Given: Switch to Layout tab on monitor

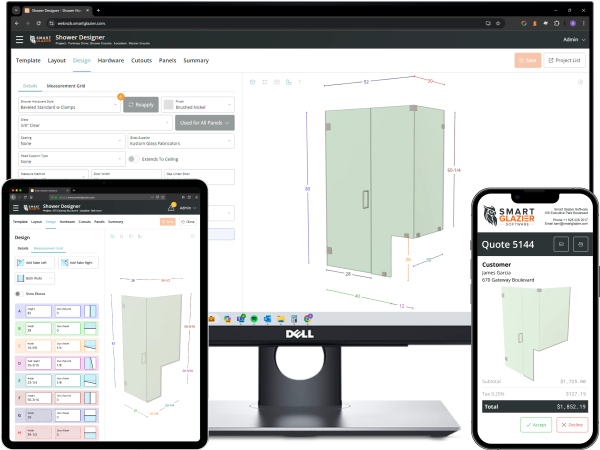Looking at the screenshot, I should tap(57, 60).
